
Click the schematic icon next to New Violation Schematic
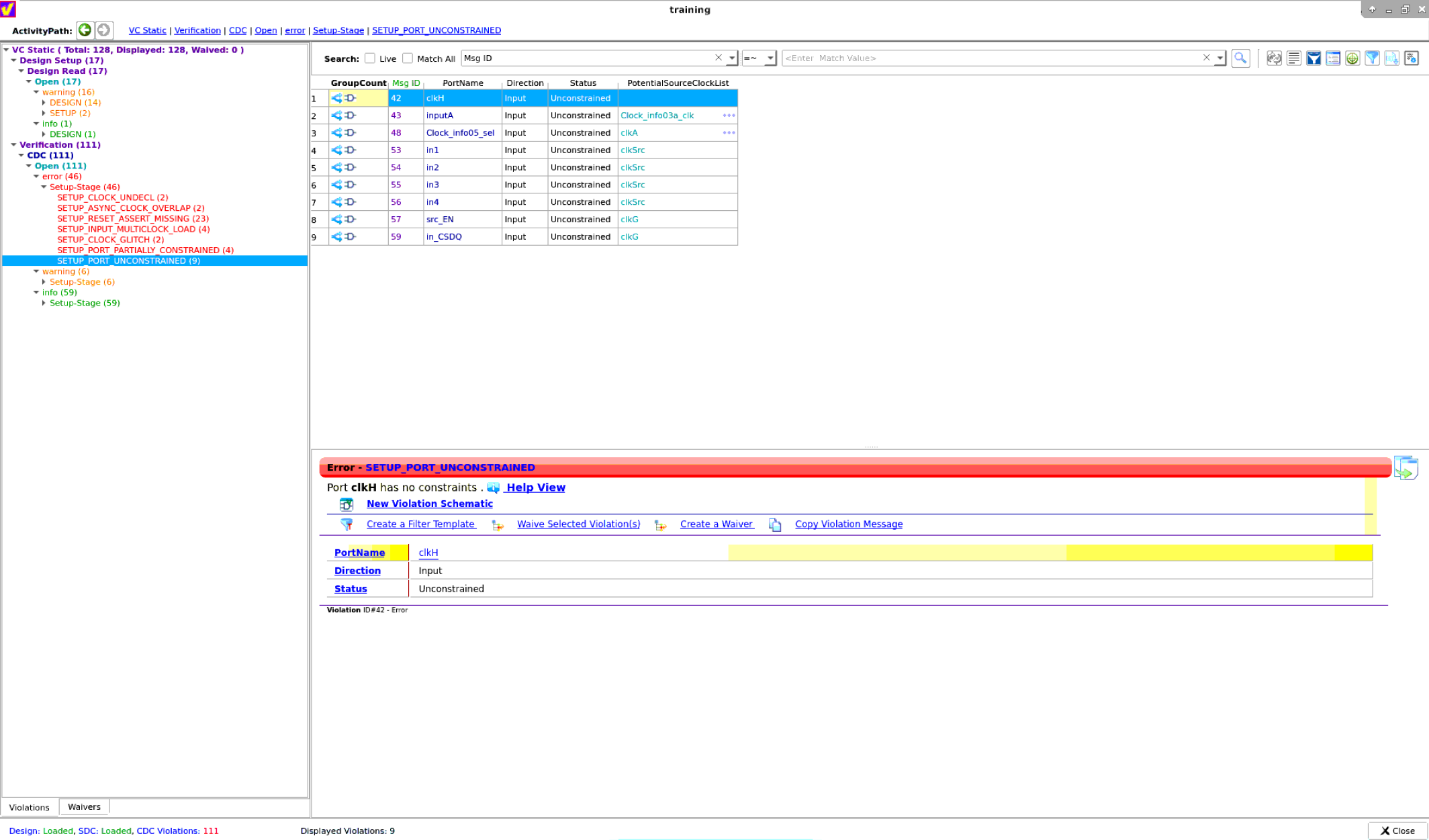click(x=346, y=504)
